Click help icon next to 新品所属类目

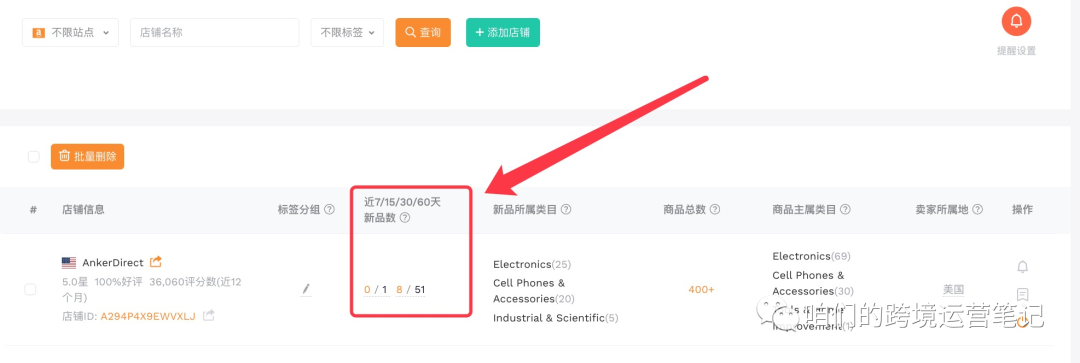[565, 209]
